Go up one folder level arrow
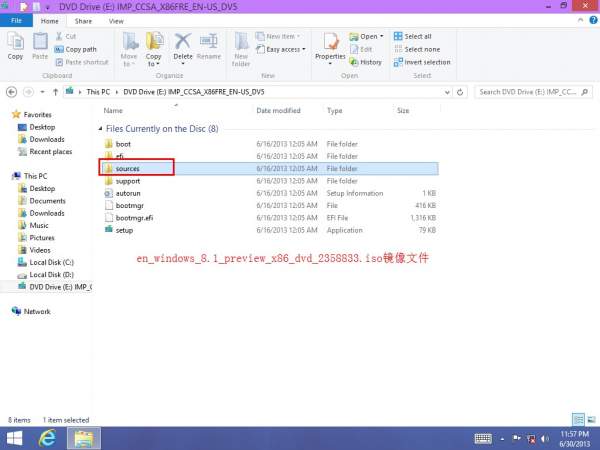The width and height of the screenshot is (600, 450). (x=55, y=92)
